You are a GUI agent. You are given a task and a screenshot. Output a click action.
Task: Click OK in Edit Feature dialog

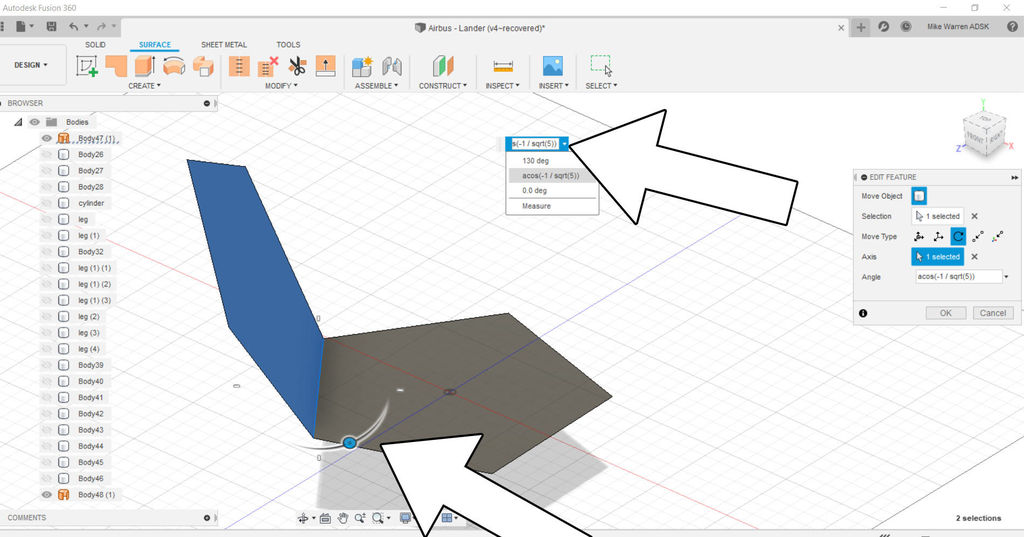(x=946, y=314)
